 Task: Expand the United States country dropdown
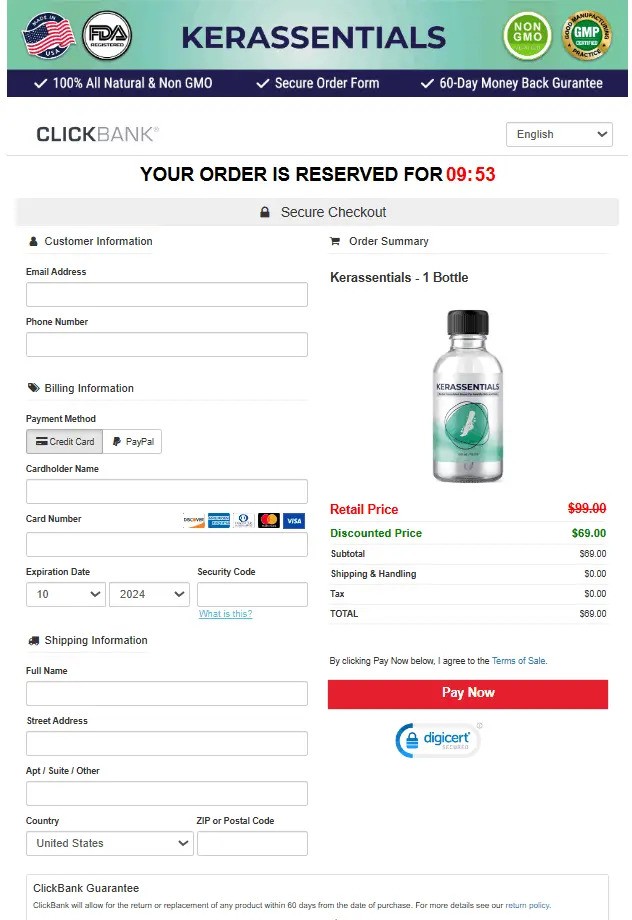point(110,843)
